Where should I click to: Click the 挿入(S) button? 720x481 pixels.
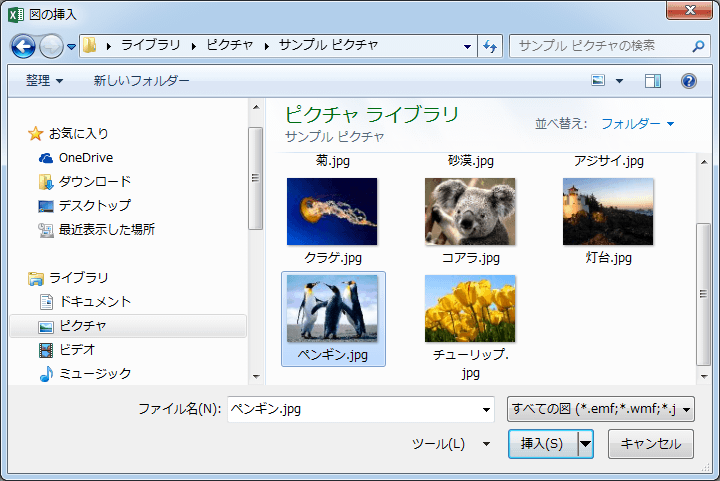click(x=542, y=444)
